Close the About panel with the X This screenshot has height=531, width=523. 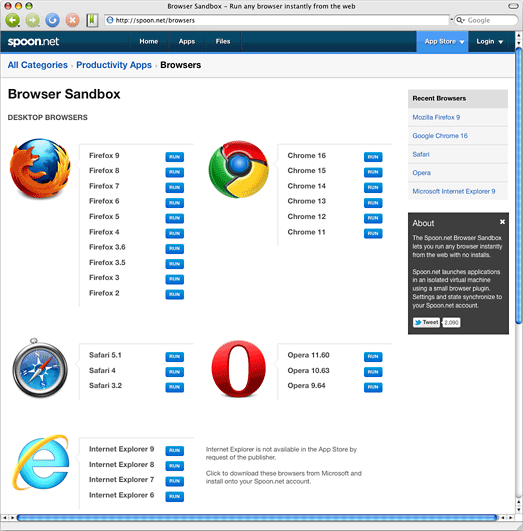pyautogui.click(x=502, y=221)
